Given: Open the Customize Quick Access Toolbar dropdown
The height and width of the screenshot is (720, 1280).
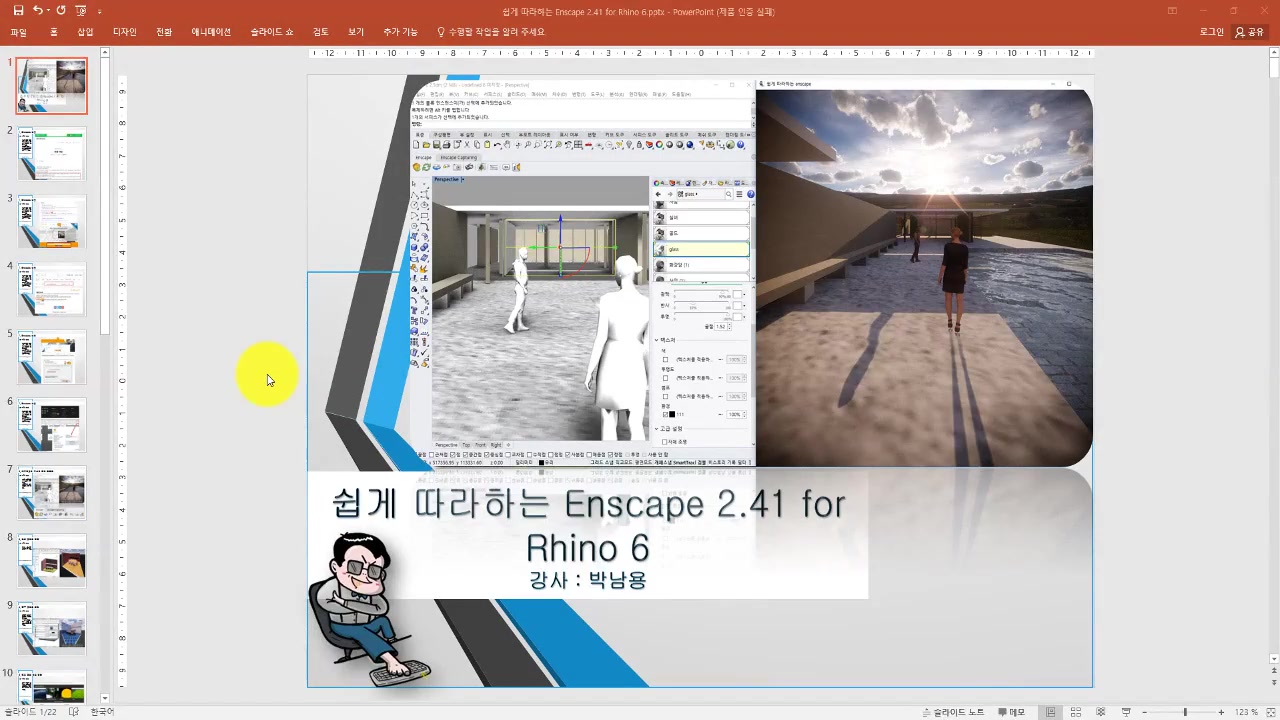Looking at the screenshot, I should [100, 12].
